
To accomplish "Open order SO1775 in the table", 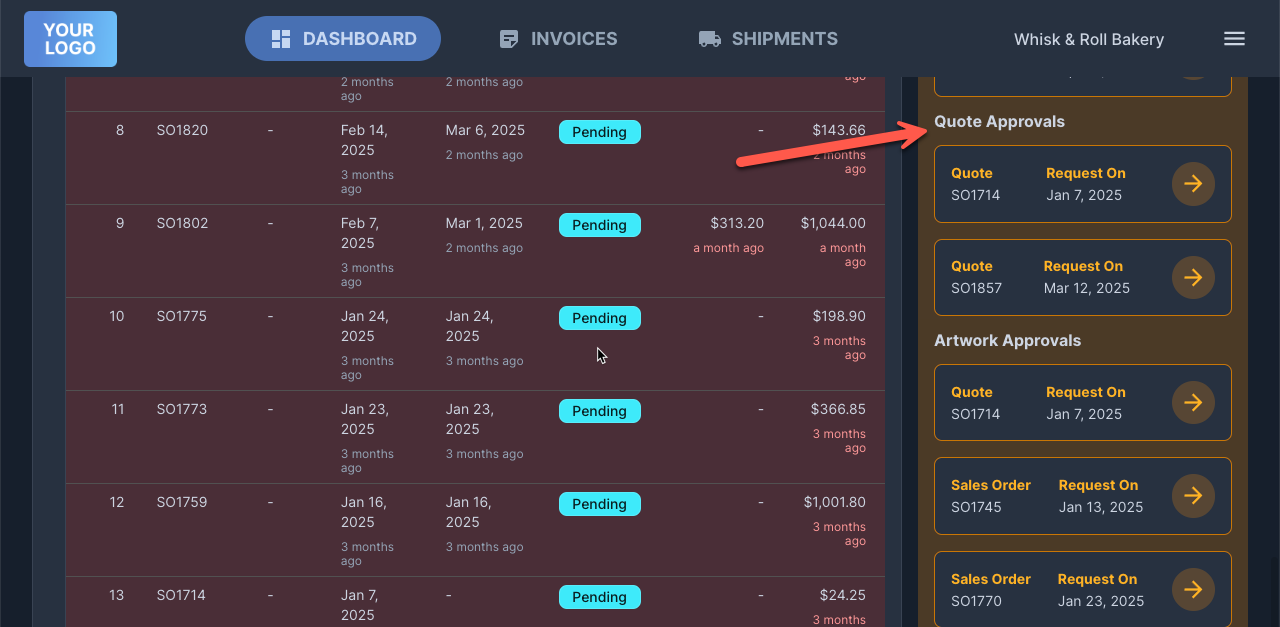I will coord(181,316).
